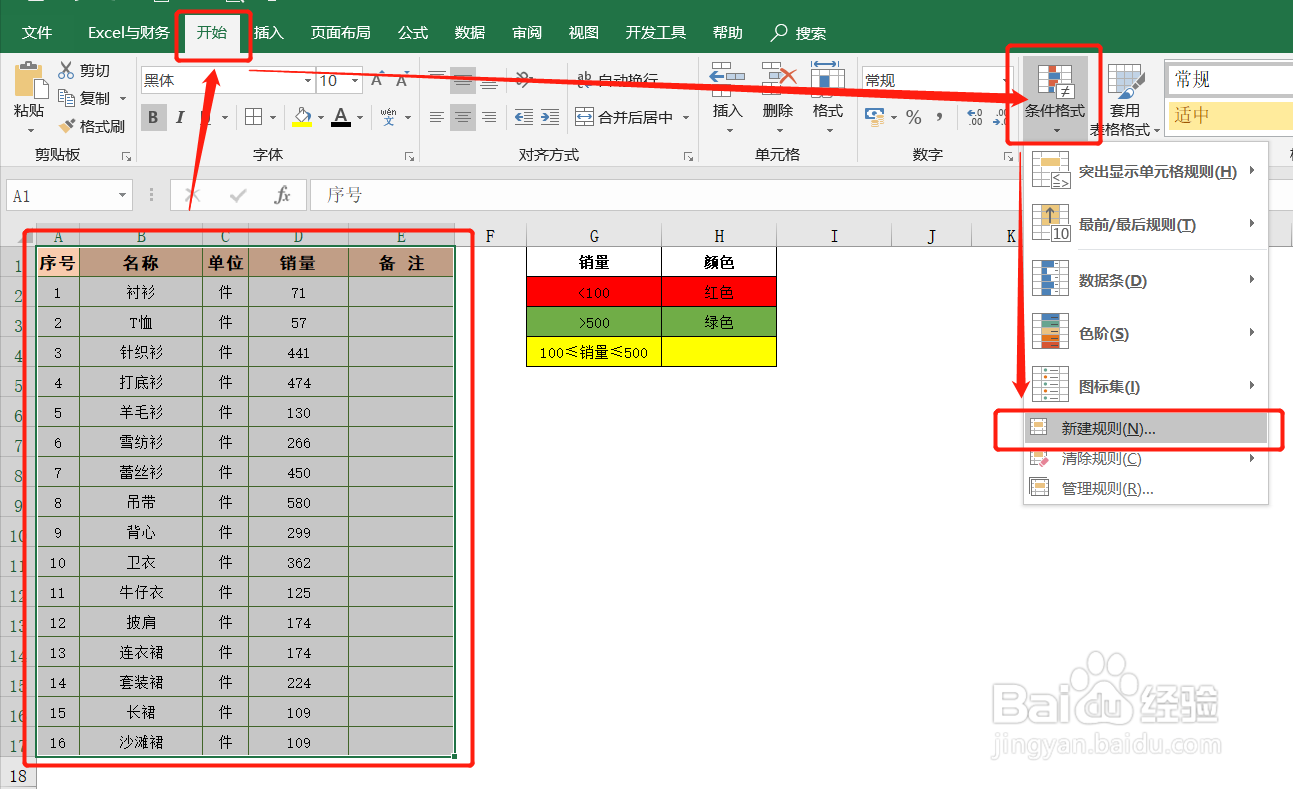Select middle vertical alignment
The height and width of the screenshot is (789, 1293).
point(462,80)
